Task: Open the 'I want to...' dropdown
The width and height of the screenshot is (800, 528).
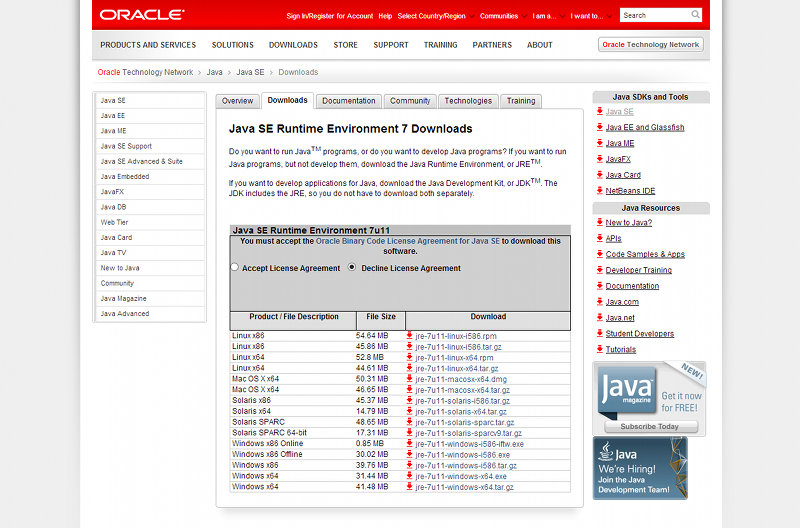Action: (591, 16)
